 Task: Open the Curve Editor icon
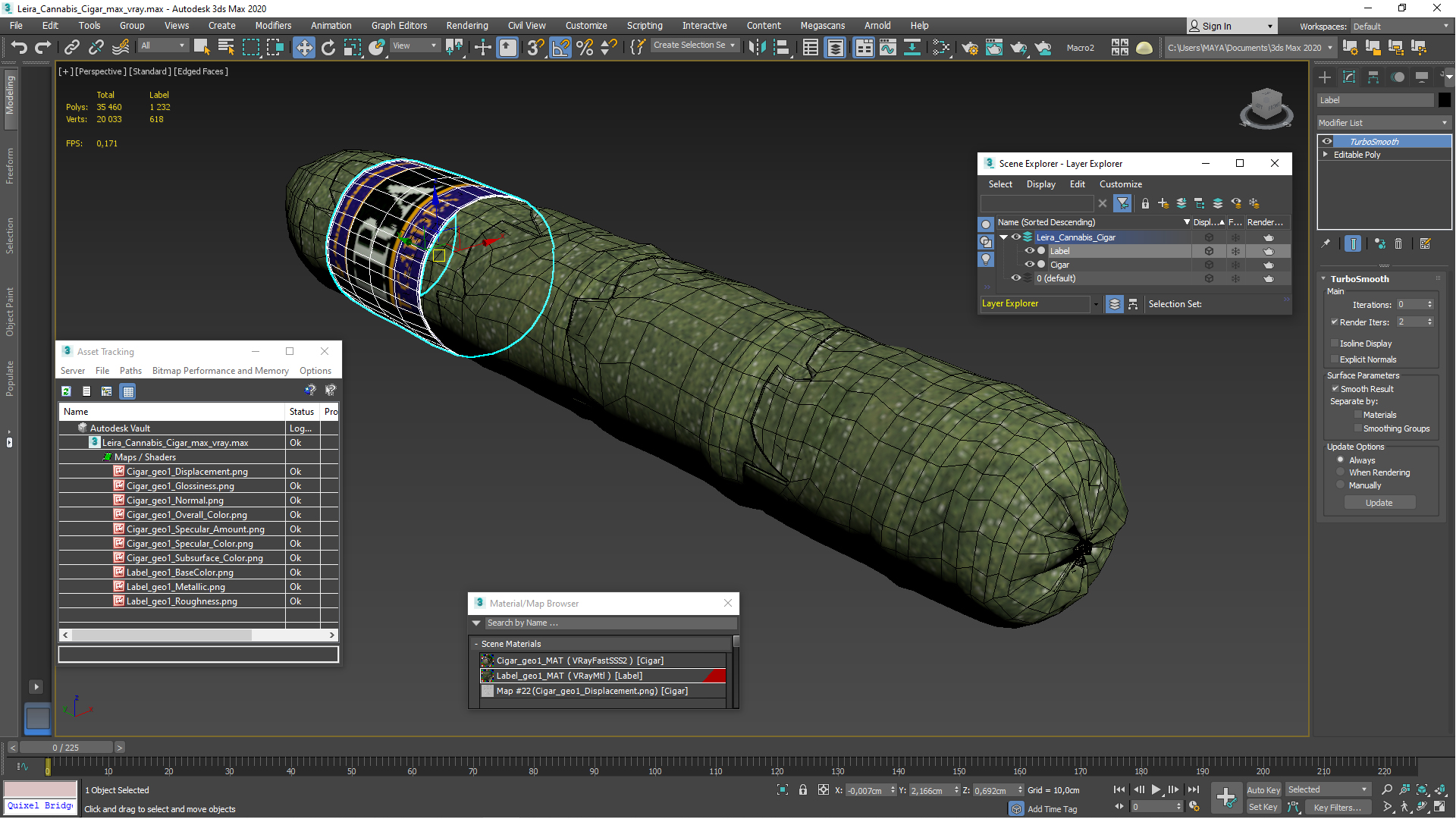point(888,48)
